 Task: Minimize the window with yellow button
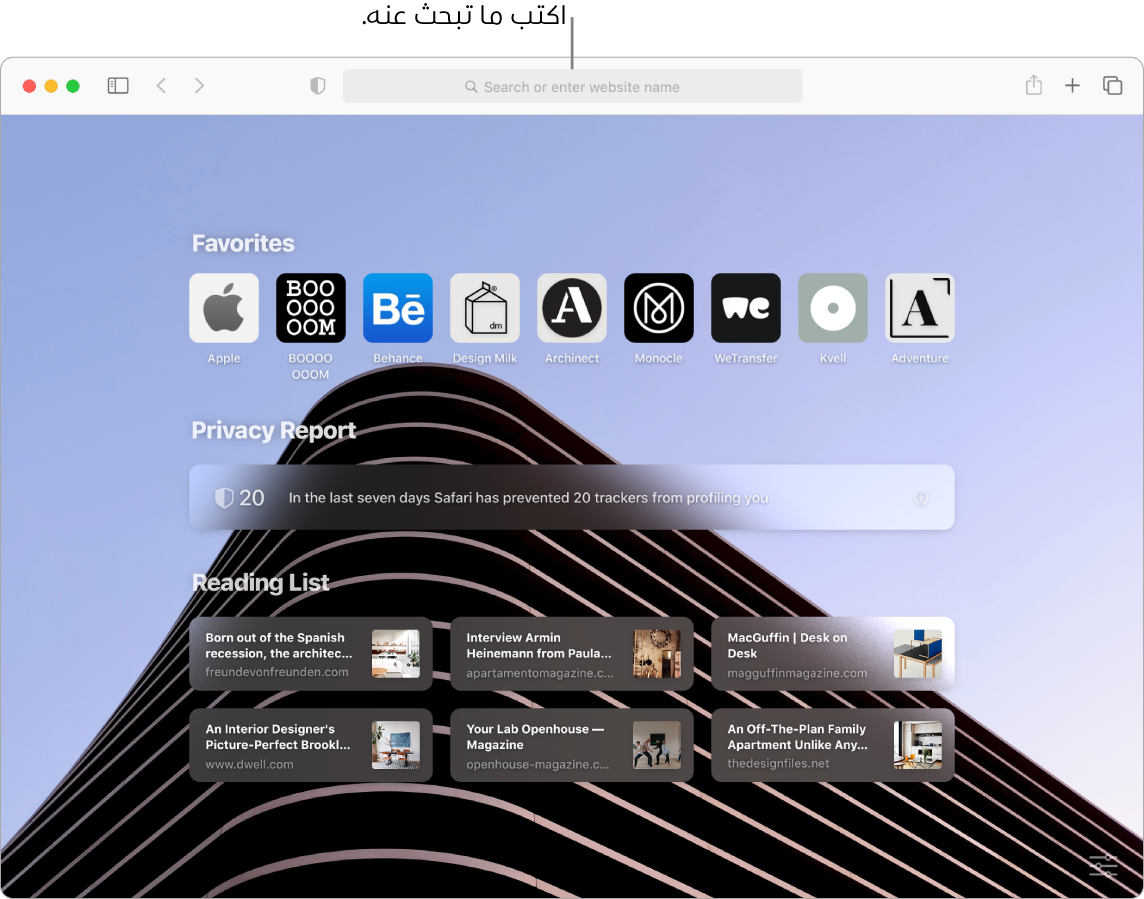pyautogui.click(x=51, y=86)
